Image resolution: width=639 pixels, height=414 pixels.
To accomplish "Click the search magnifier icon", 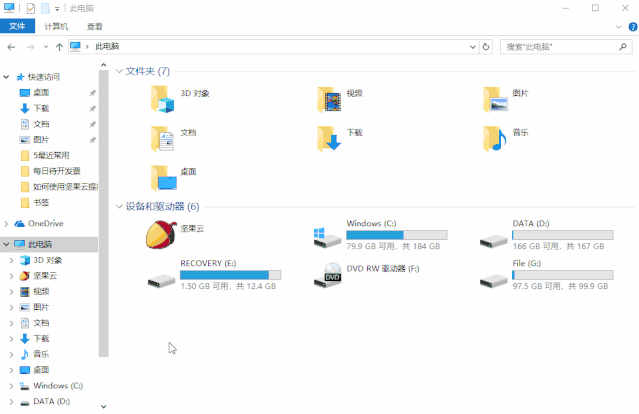I will coord(623,47).
